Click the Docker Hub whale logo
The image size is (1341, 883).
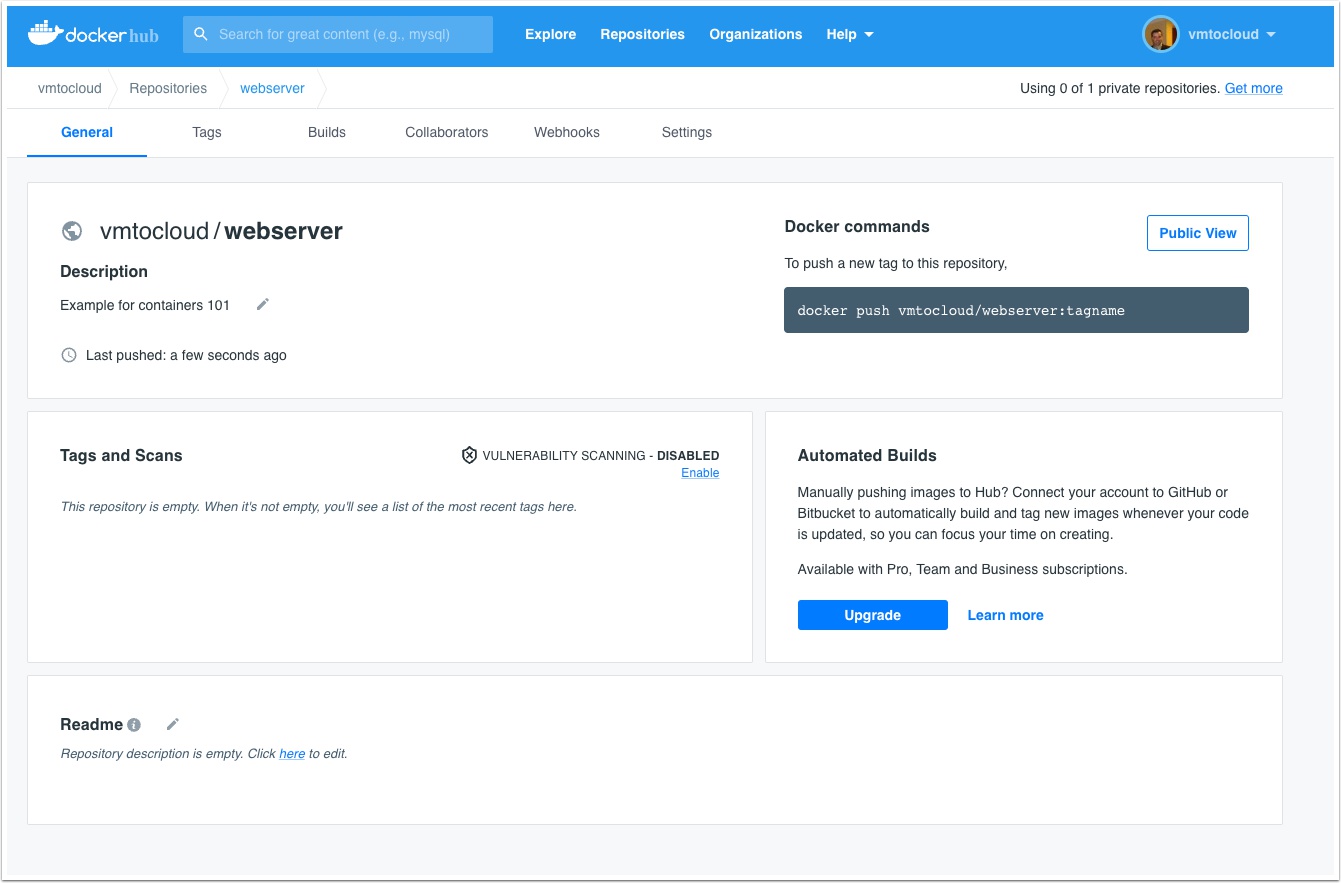click(x=93, y=33)
